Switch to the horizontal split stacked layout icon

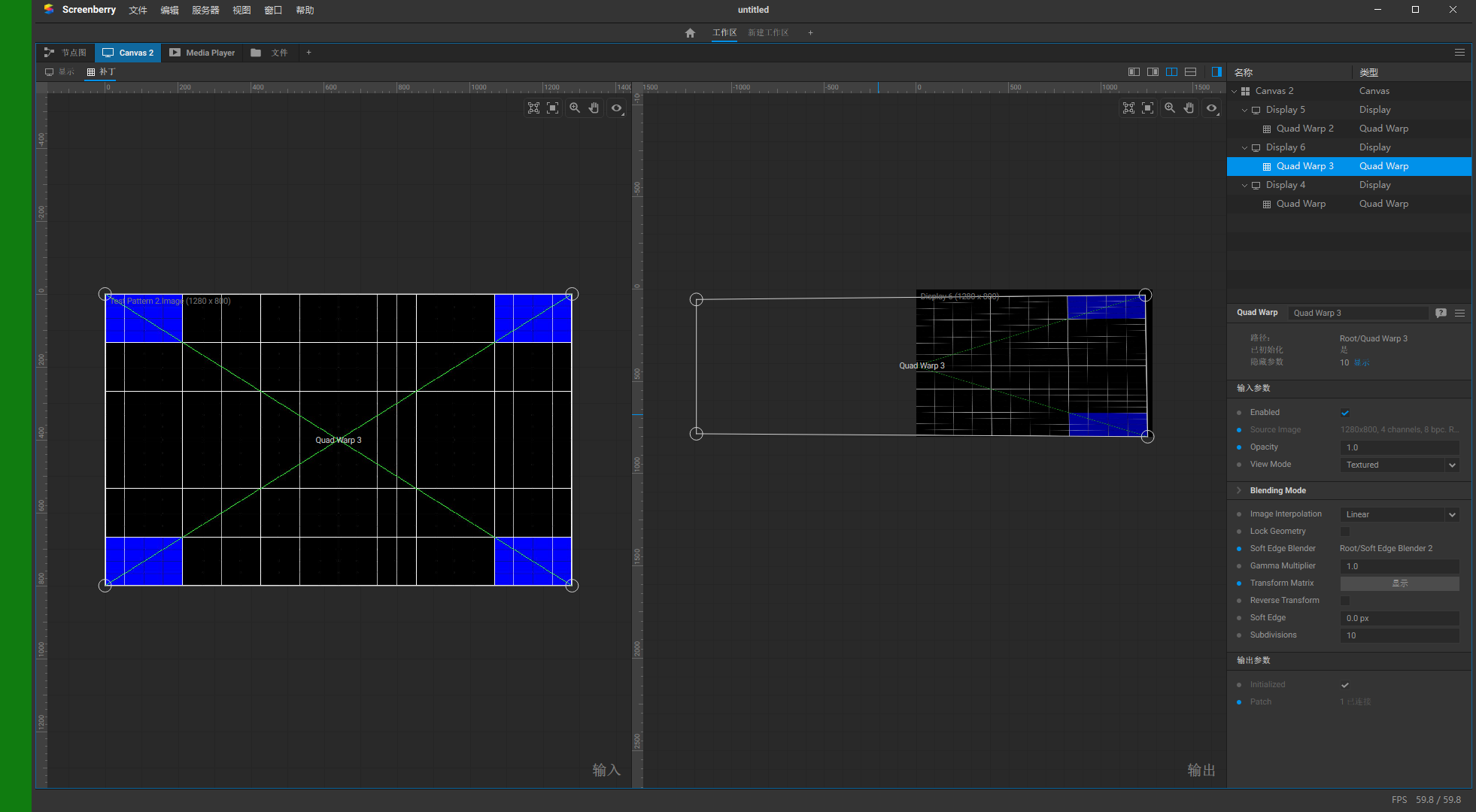click(x=1190, y=72)
